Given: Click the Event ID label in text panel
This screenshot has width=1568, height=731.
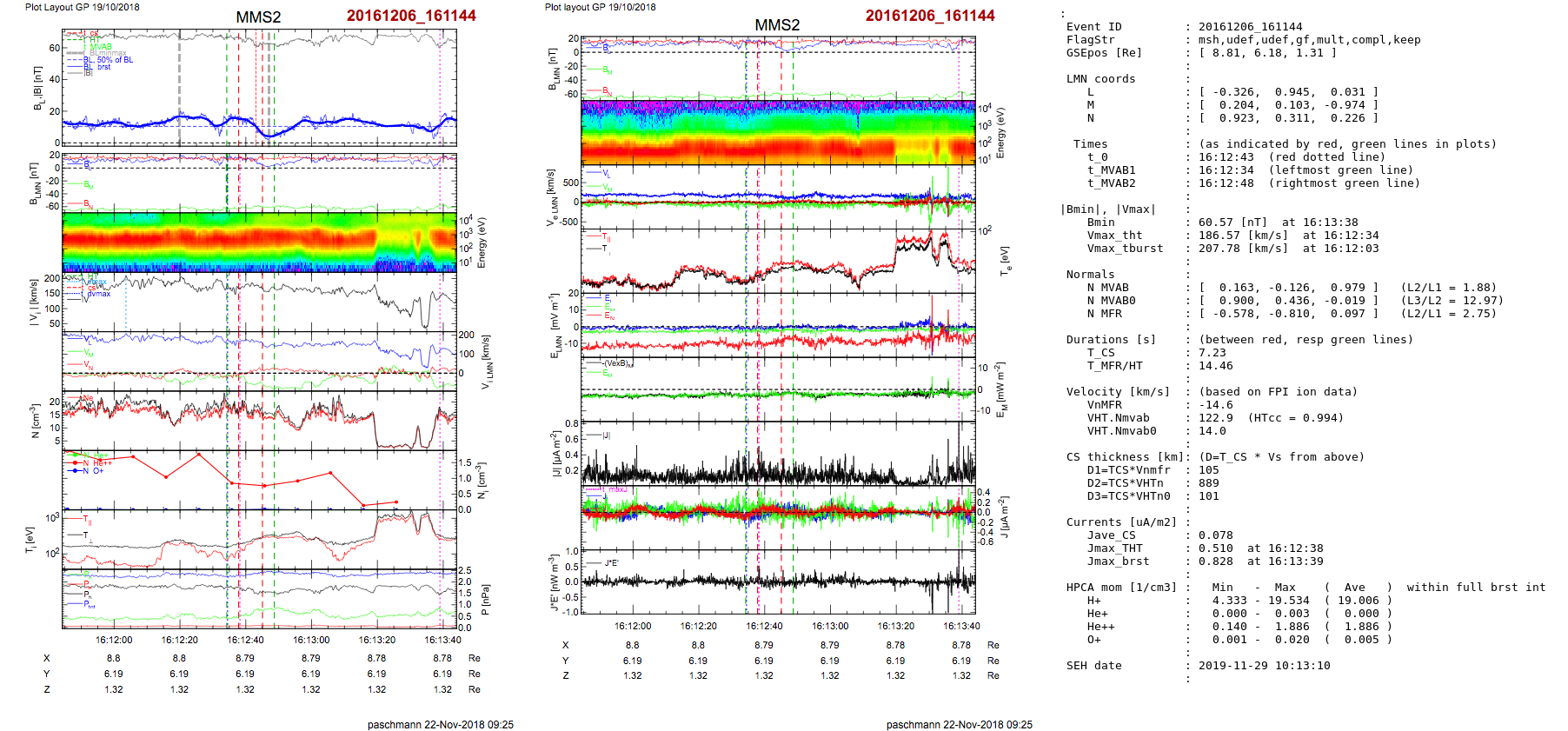Looking at the screenshot, I should [1093, 27].
